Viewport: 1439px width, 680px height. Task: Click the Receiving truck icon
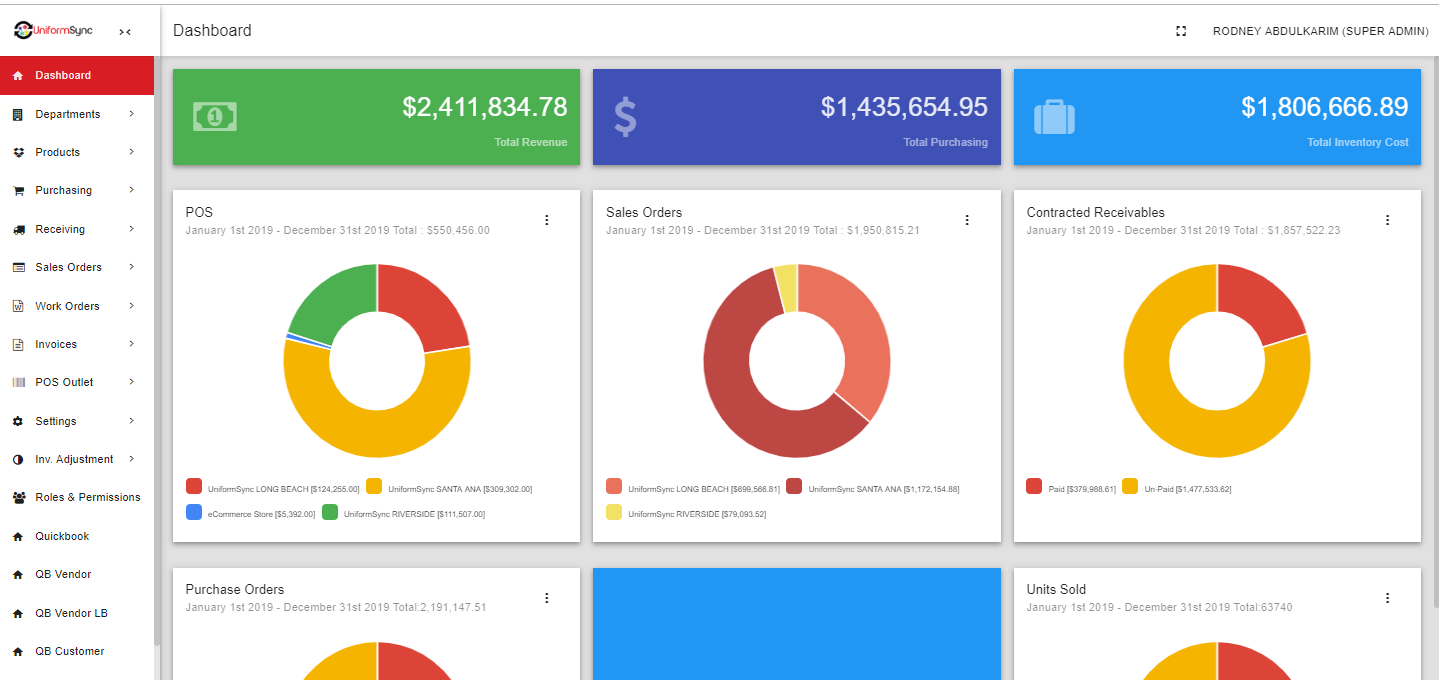18,230
